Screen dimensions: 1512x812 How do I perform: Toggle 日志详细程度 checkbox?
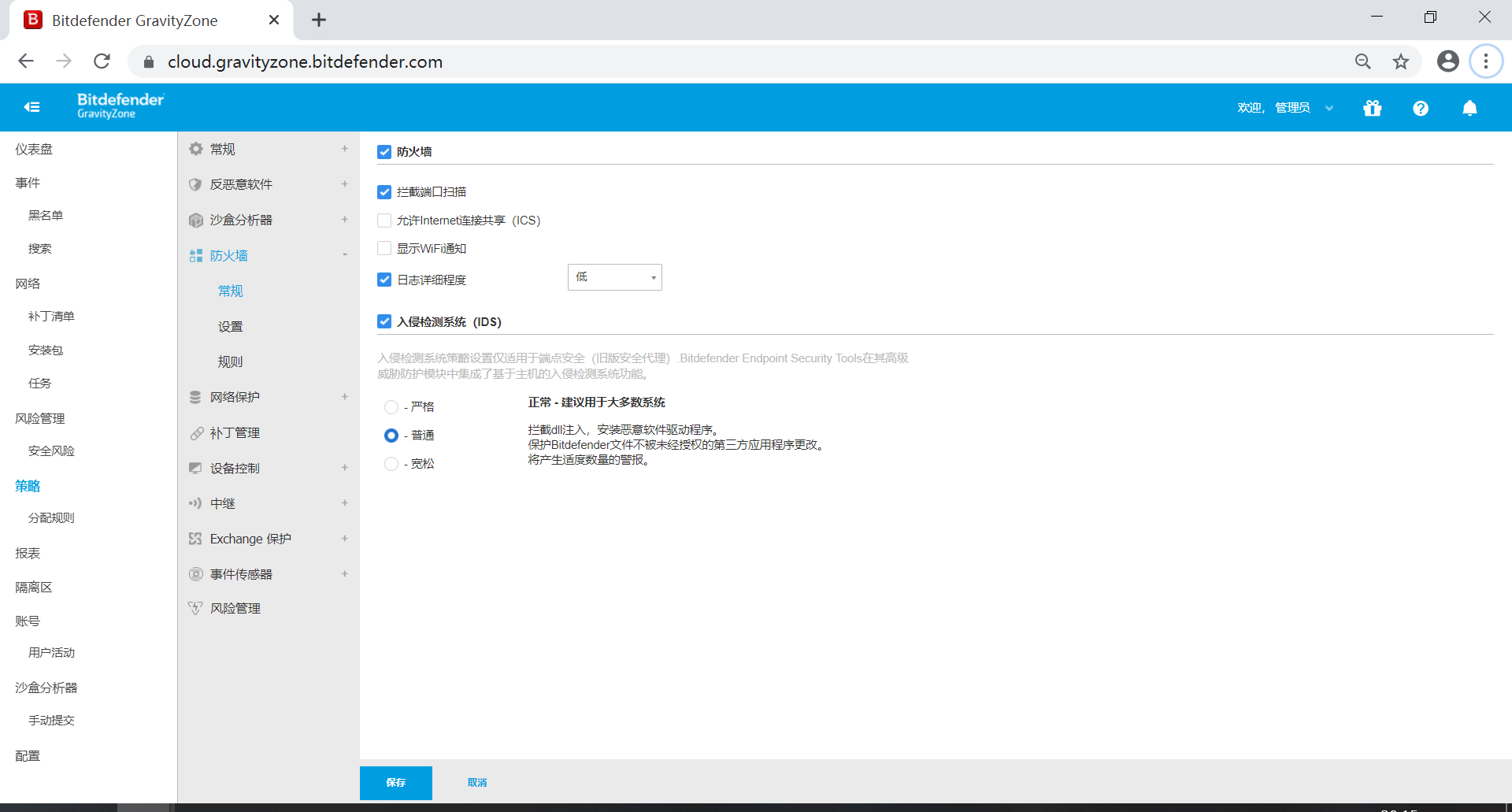(384, 280)
